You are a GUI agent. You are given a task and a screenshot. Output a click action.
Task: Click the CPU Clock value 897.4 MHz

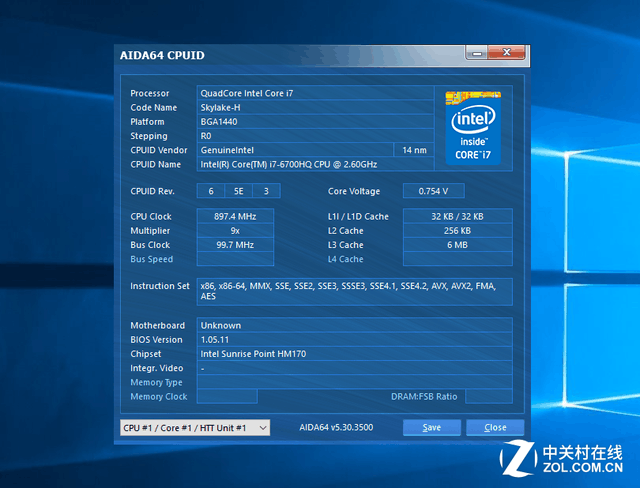click(235, 216)
